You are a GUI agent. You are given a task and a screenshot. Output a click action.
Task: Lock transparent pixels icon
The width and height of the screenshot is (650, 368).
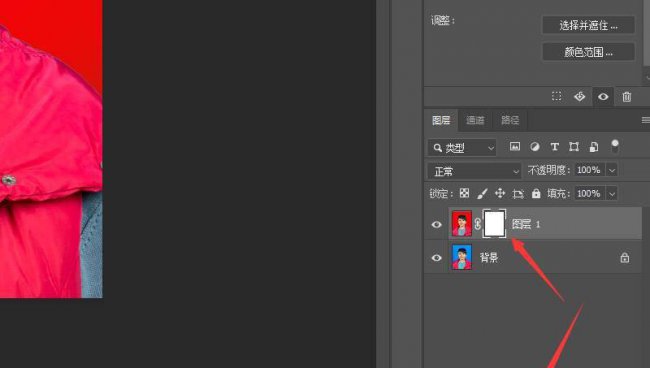pyautogui.click(x=464, y=193)
